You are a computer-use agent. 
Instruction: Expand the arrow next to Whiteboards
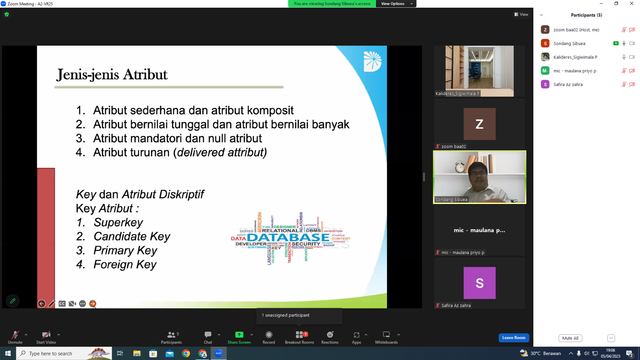(x=398, y=335)
